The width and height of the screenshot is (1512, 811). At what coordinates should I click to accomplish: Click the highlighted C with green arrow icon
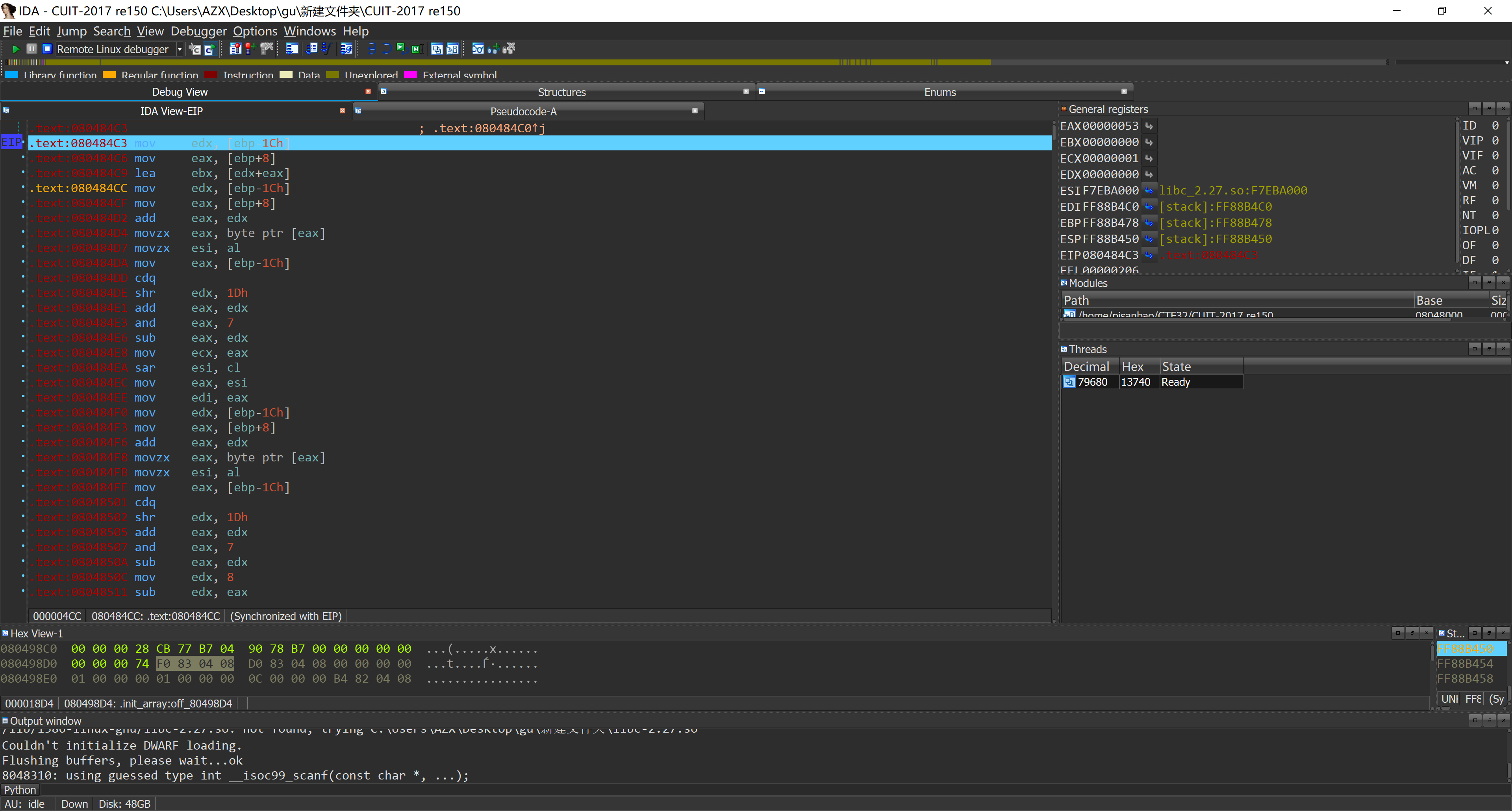210,49
